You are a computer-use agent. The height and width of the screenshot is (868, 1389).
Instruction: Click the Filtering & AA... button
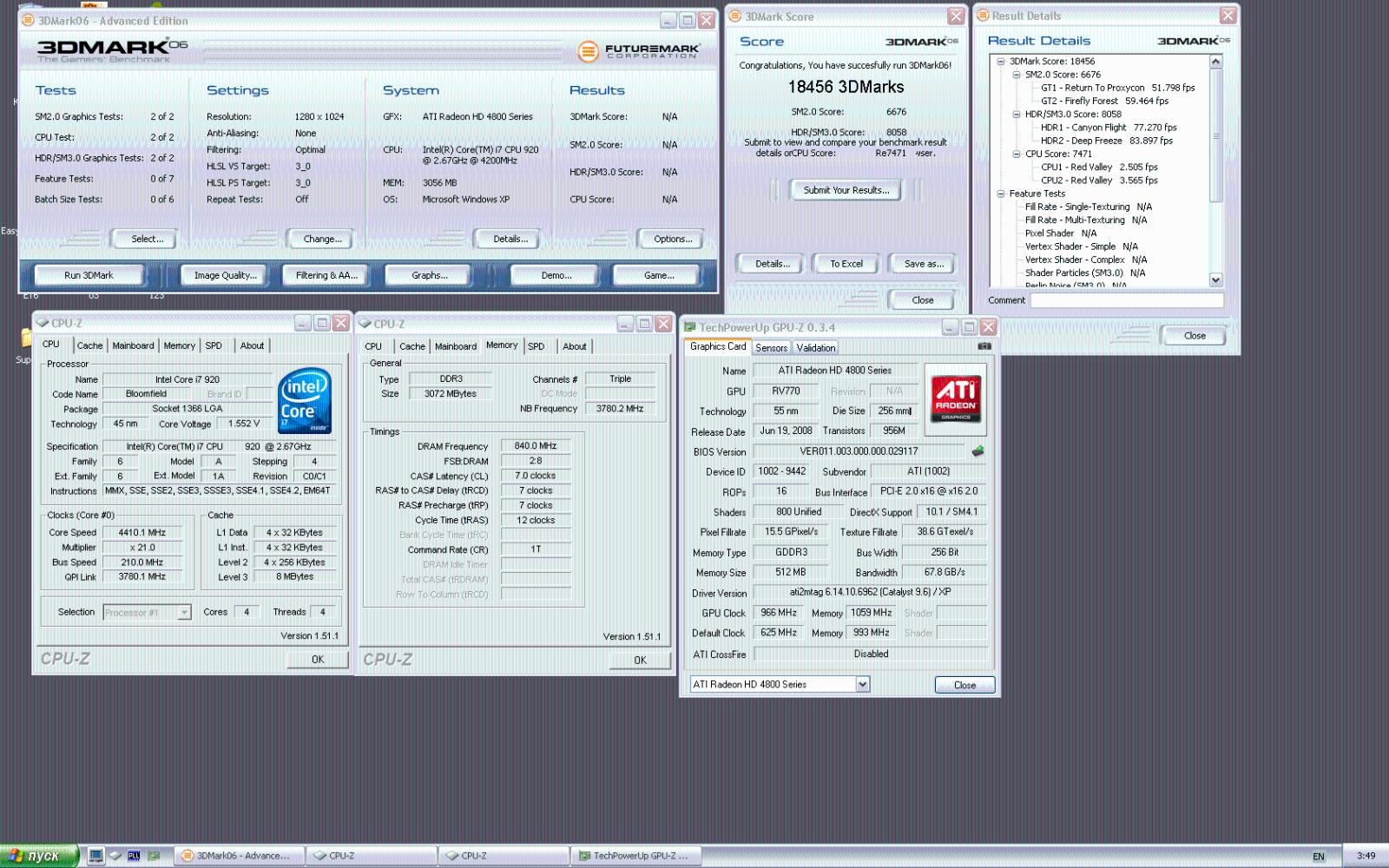click(x=326, y=275)
